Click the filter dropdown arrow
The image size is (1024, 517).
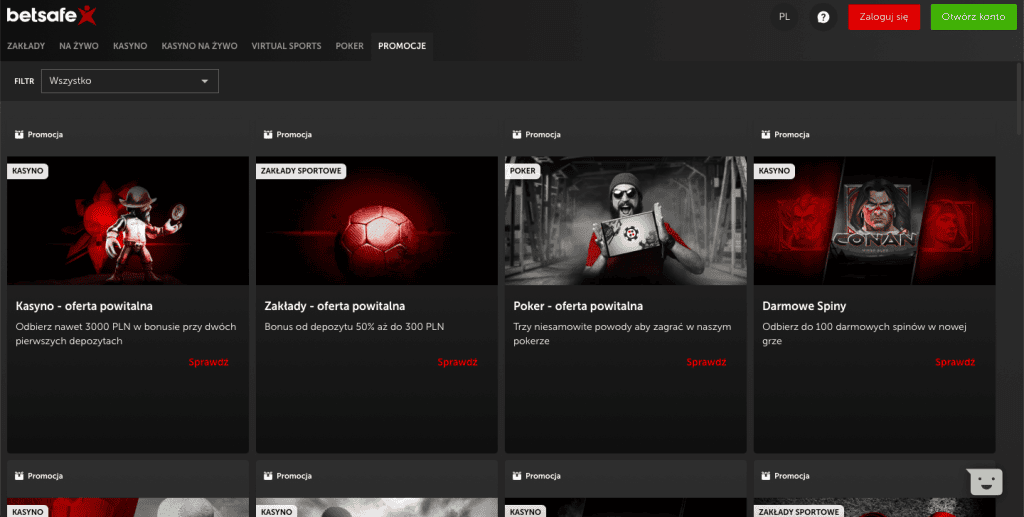(x=205, y=82)
